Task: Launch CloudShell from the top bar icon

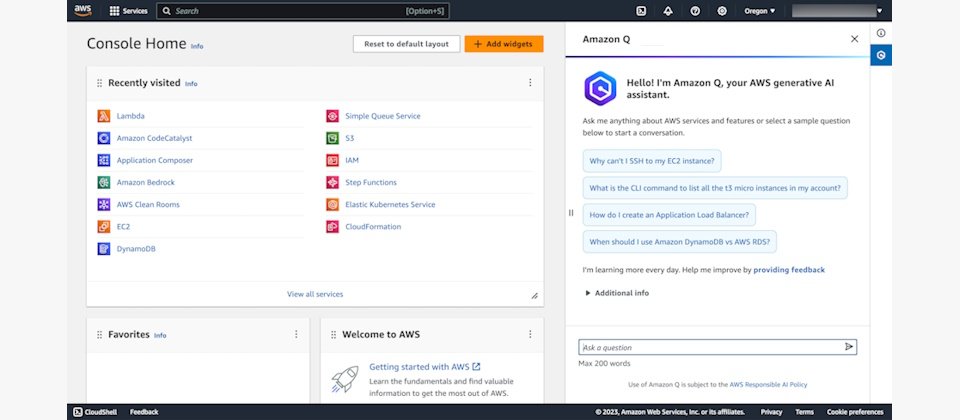Action: tap(641, 11)
